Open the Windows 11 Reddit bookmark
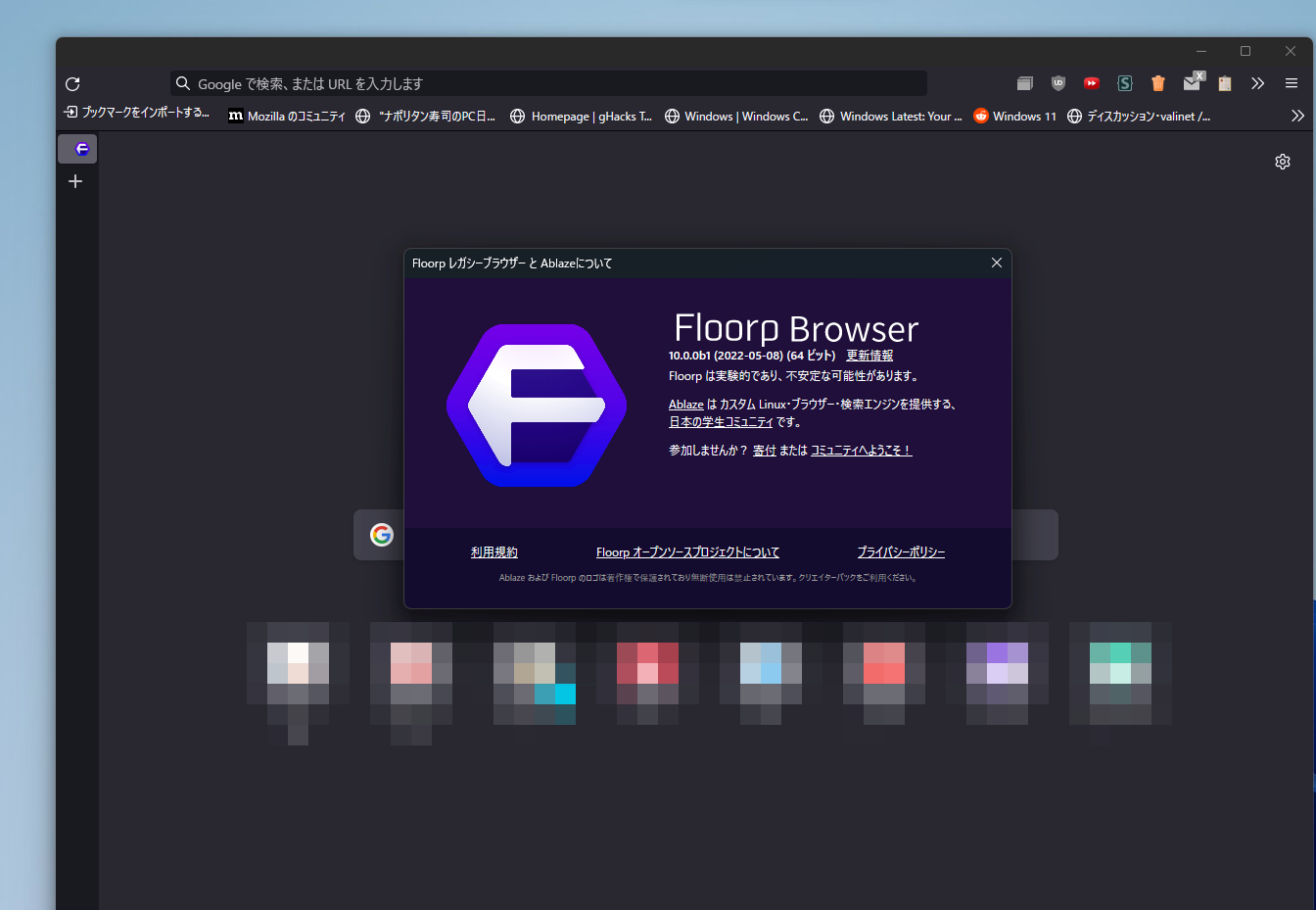Viewport: 1316px width, 910px height. pos(1015,116)
